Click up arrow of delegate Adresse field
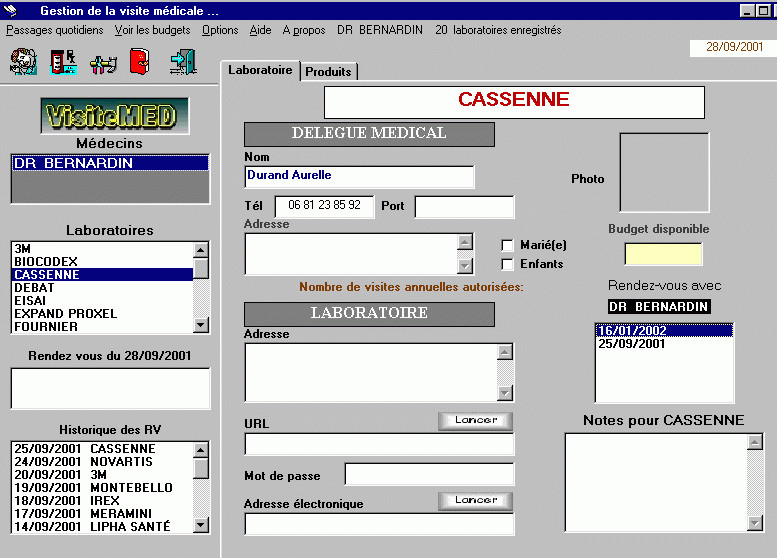This screenshot has height=558, width=777. [x=465, y=242]
